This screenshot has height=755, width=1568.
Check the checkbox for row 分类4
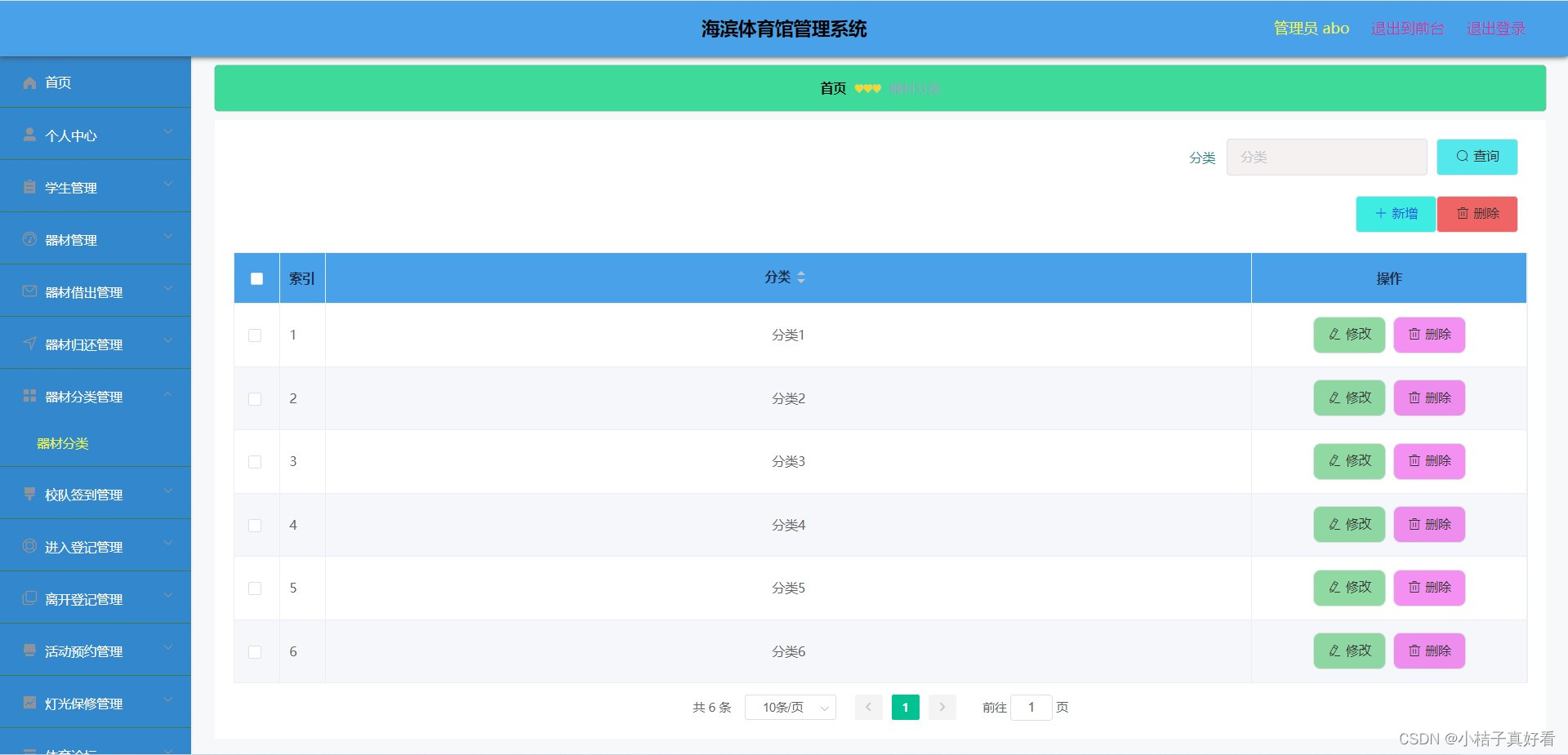coord(255,526)
